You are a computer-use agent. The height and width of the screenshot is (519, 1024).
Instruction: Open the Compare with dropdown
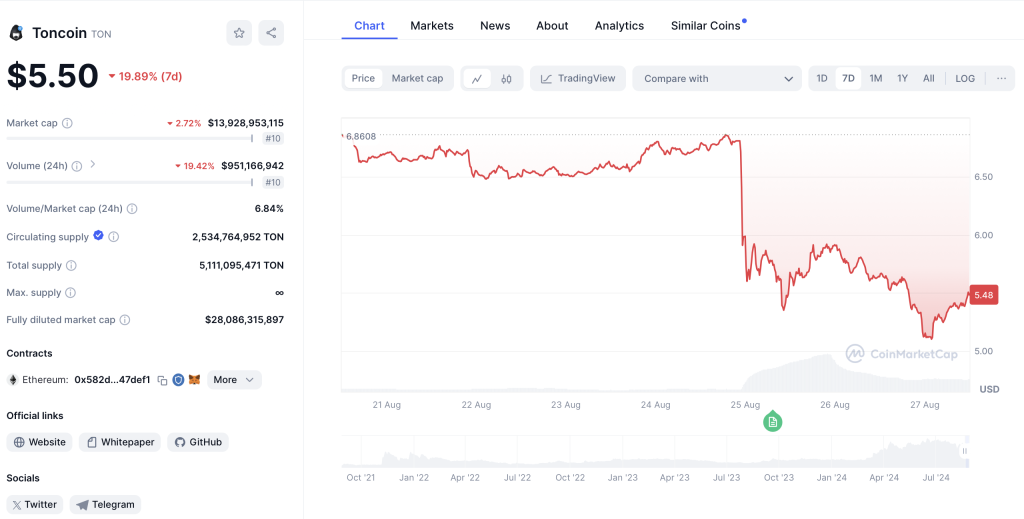pyautogui.click(x=717, y=78)
